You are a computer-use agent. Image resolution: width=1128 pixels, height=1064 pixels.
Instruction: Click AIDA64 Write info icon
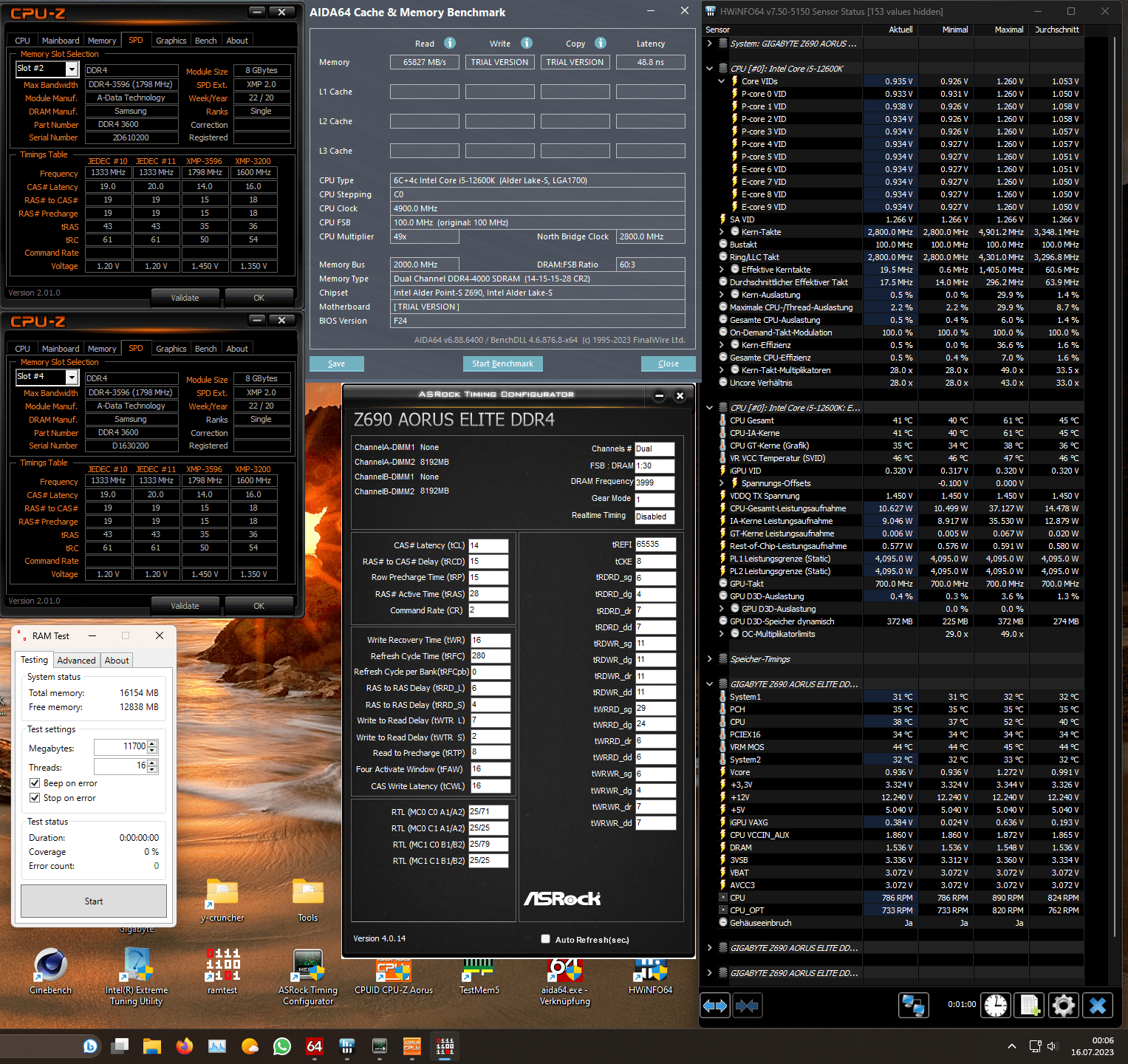[x=527, y=43]
